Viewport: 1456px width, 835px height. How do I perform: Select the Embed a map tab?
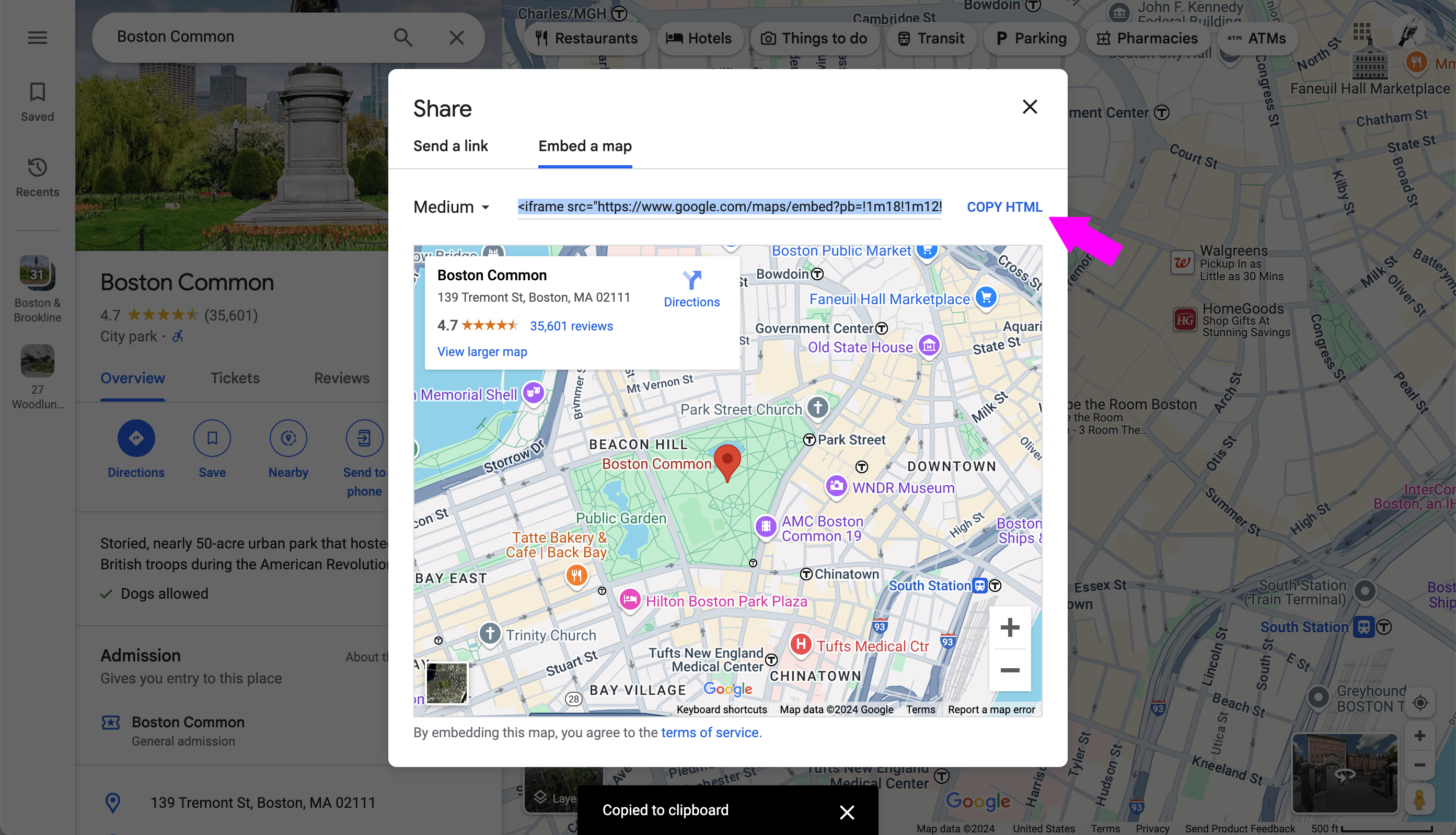585,146
